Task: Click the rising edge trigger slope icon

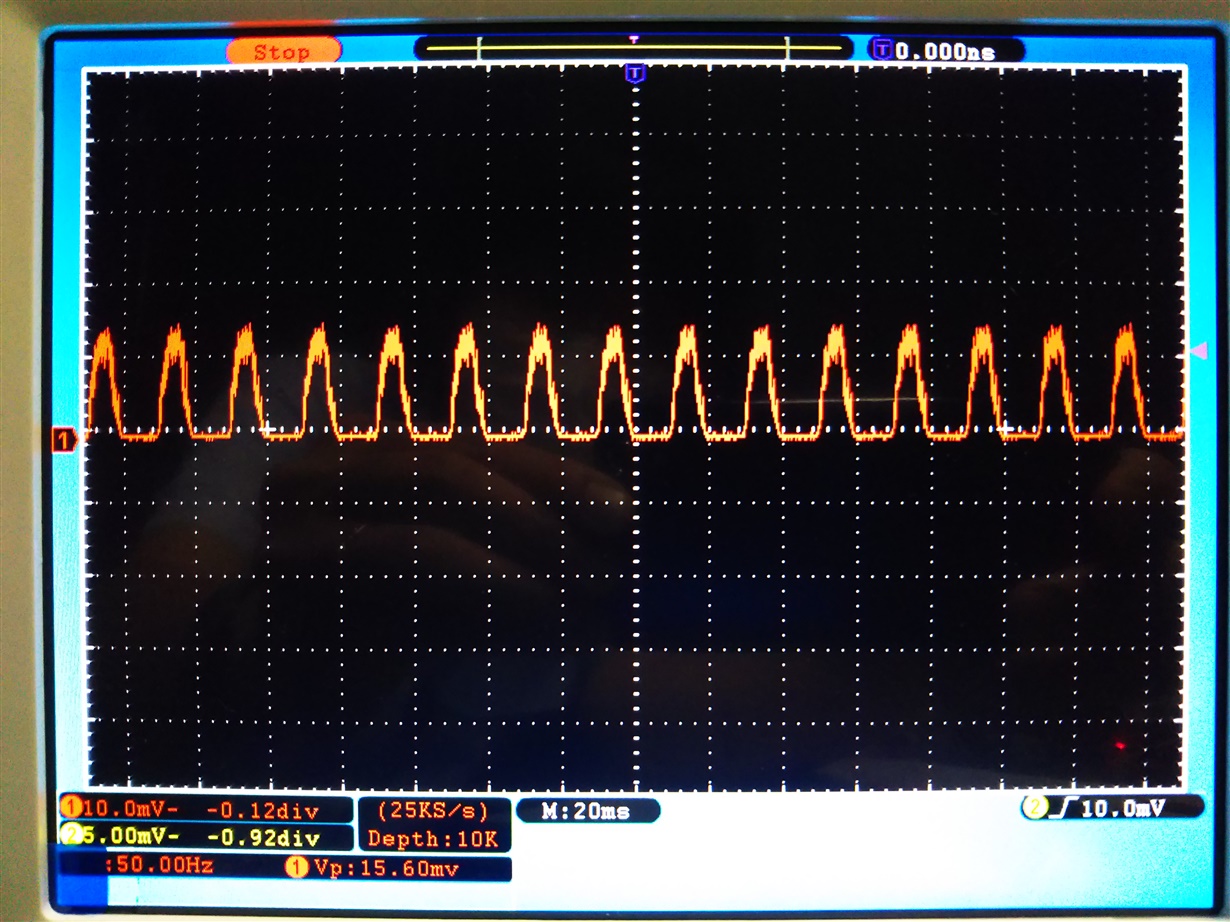Action: tap(1062, 808)
